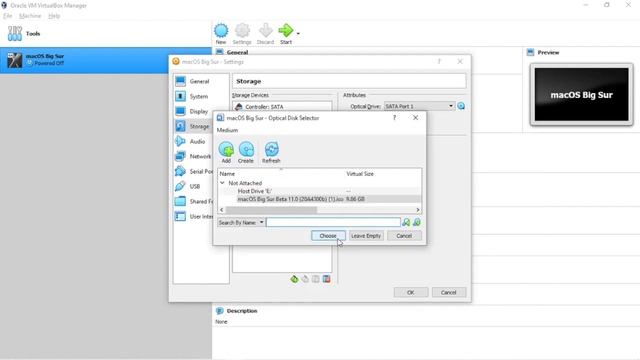Click the find previous match search icon
640x360 pixels.
point(406,222)
